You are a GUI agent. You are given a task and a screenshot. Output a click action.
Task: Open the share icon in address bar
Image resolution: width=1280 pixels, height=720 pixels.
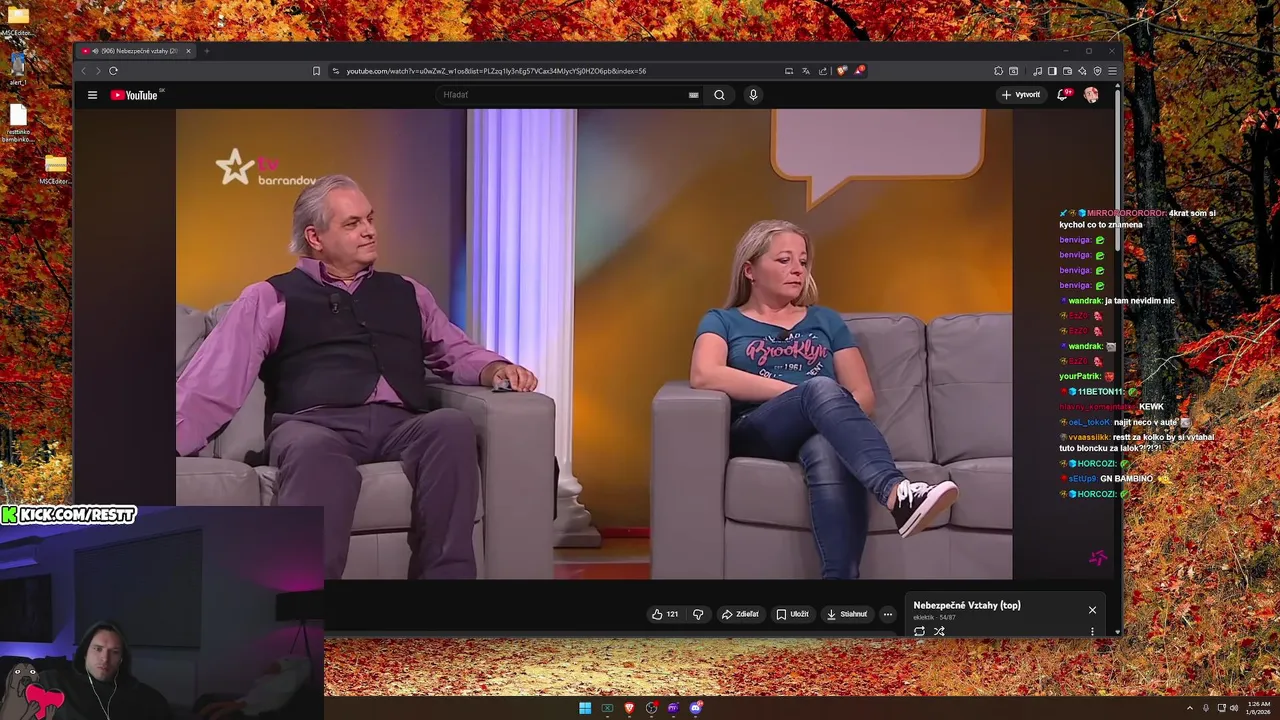[x=823, y=71]
